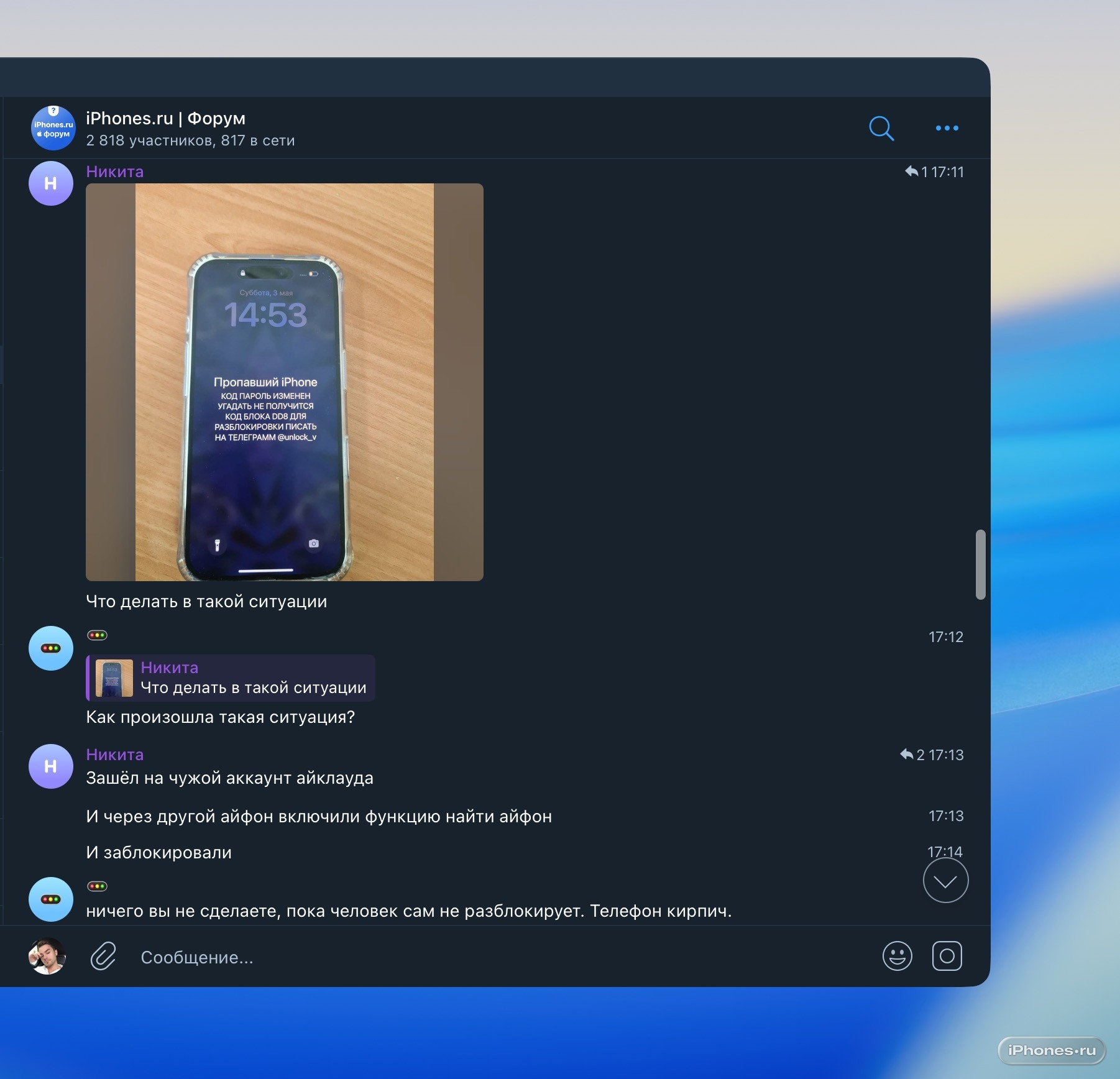Open search in the chat header
This screenshot has height=1079, width=1120.
pyautogui.click(x=881, y=129)
